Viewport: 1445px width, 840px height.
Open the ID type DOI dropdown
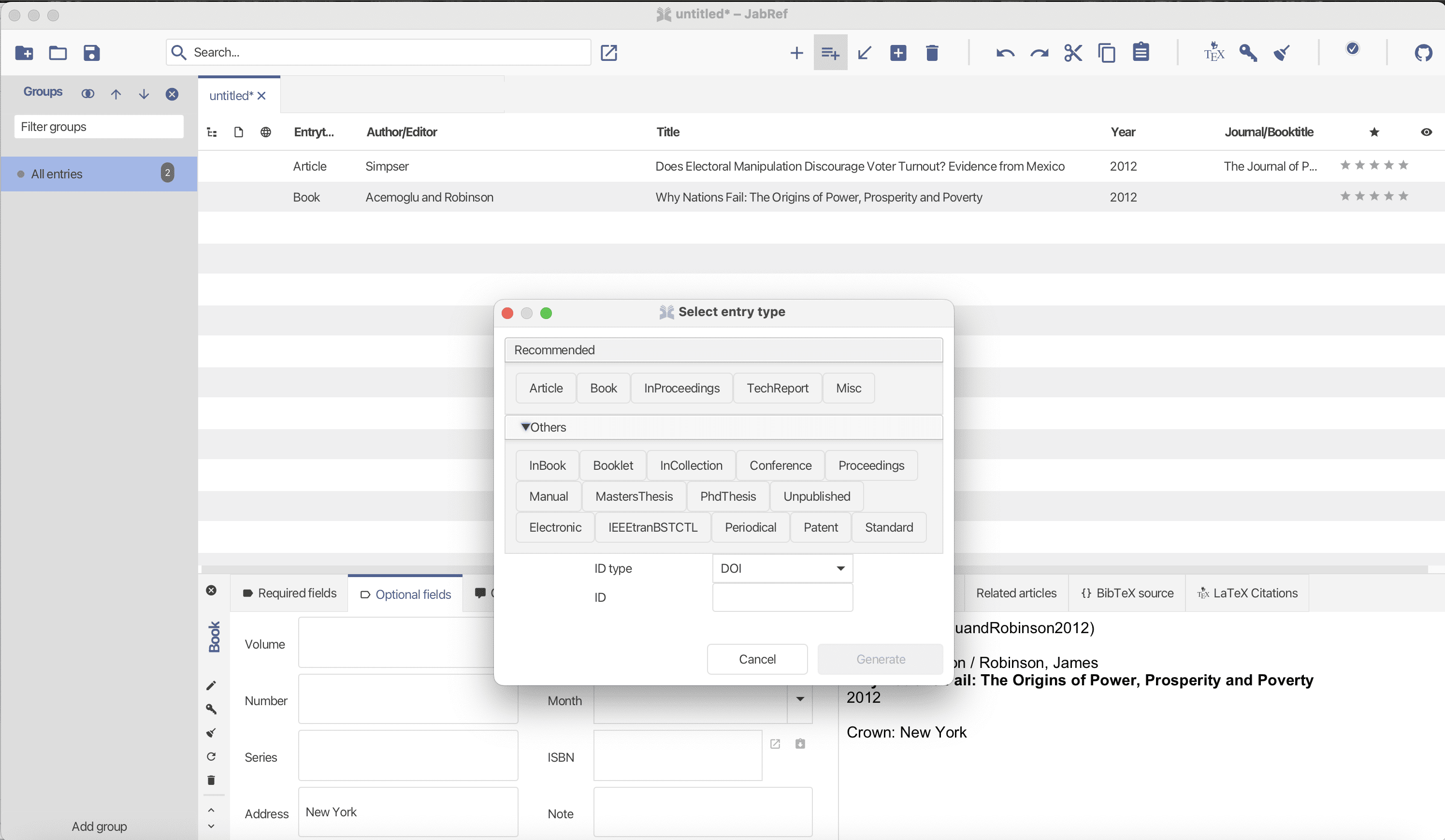click(782, 568)
